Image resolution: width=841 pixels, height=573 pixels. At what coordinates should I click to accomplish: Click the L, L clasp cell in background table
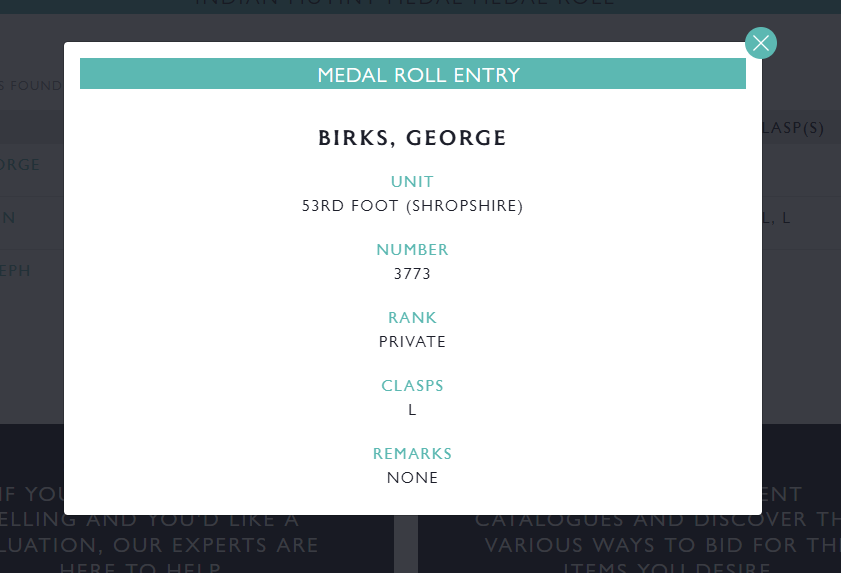(x=776, y=218)
